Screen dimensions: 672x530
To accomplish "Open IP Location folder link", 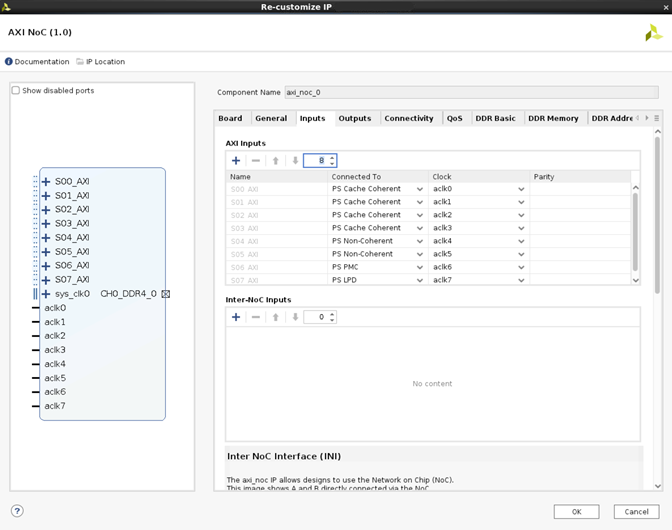I will point(101,62).
